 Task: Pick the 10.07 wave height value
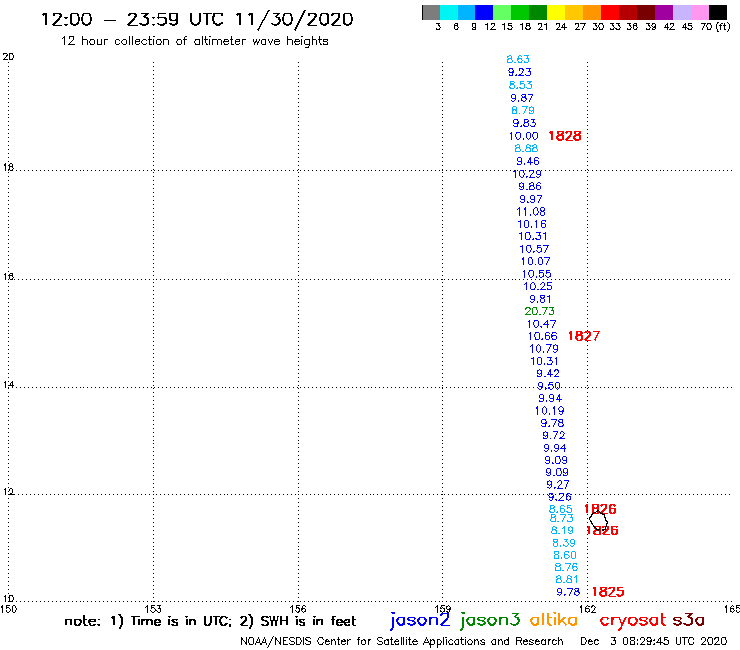[x=536, y=262]
